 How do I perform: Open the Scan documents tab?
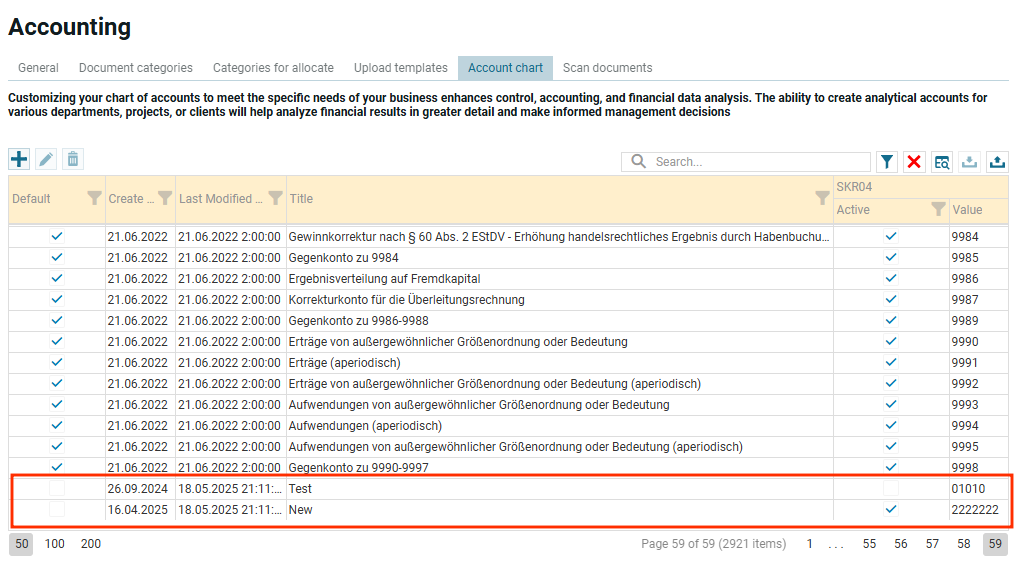[607, 68]
